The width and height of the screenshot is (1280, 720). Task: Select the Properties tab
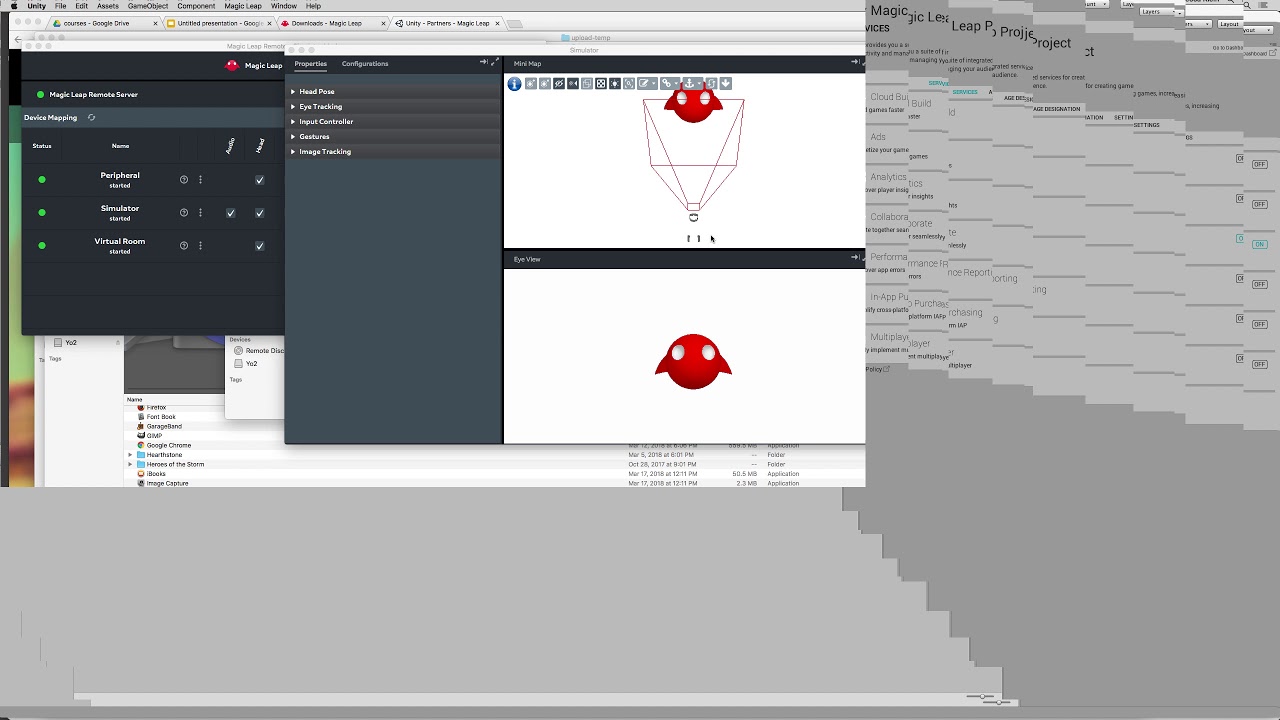click(310, 64)
